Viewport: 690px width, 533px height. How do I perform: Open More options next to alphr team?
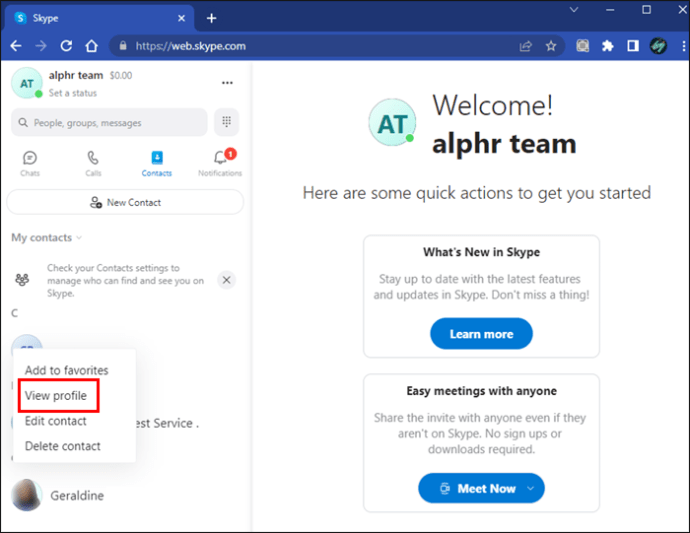point(227,83)
